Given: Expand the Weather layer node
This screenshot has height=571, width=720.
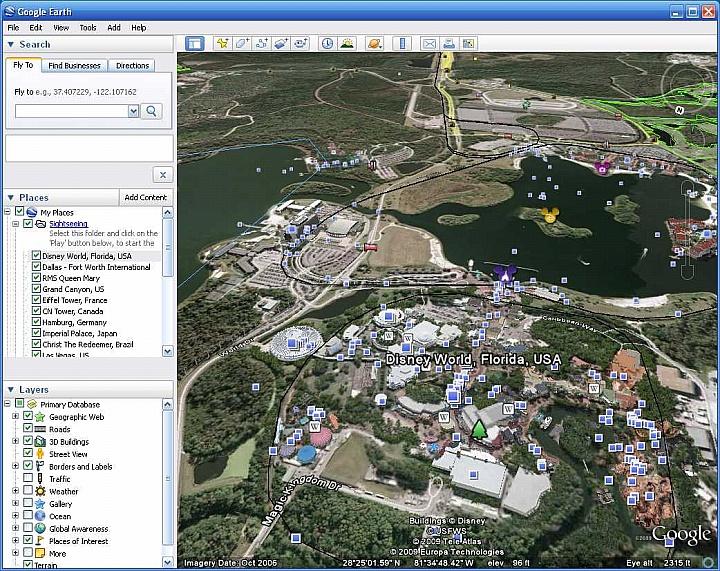Looking at the screenshot, I should coord(16,491).
